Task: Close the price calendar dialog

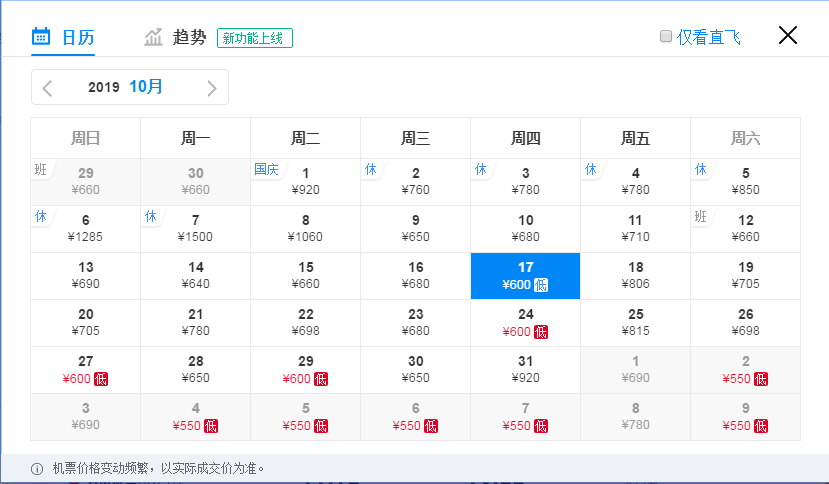Action: pos(788,35)
